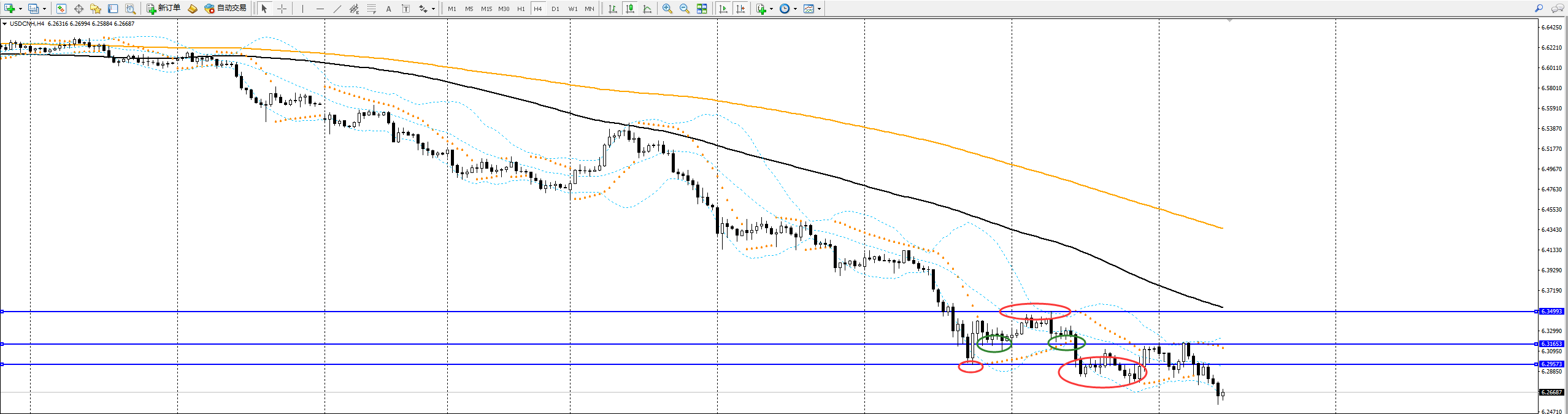Click the 新订单 new order button

pos(163,9)
